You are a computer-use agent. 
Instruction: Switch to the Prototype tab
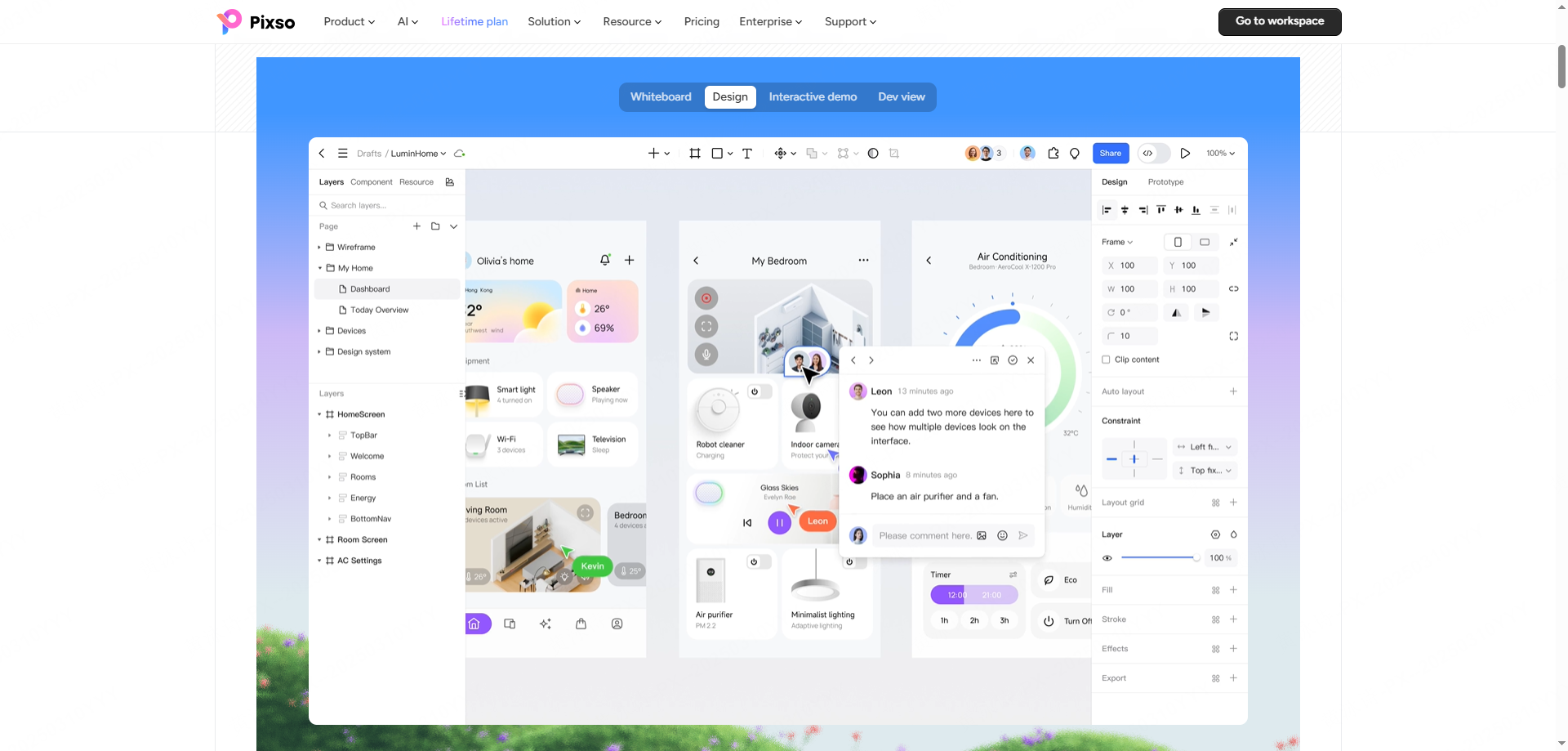1165,182
